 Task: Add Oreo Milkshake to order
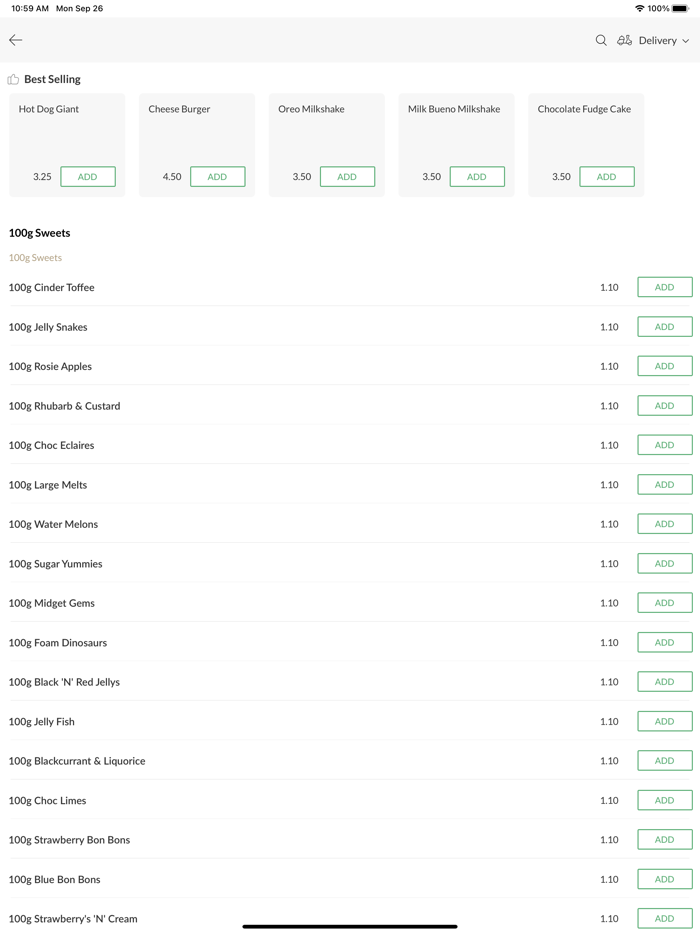[347, 177]
